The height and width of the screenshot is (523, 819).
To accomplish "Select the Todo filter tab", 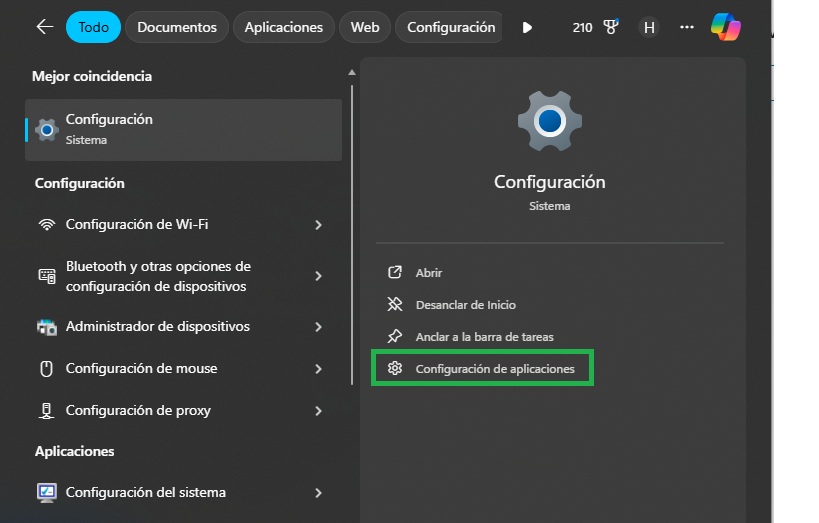I will click(93, 27).
